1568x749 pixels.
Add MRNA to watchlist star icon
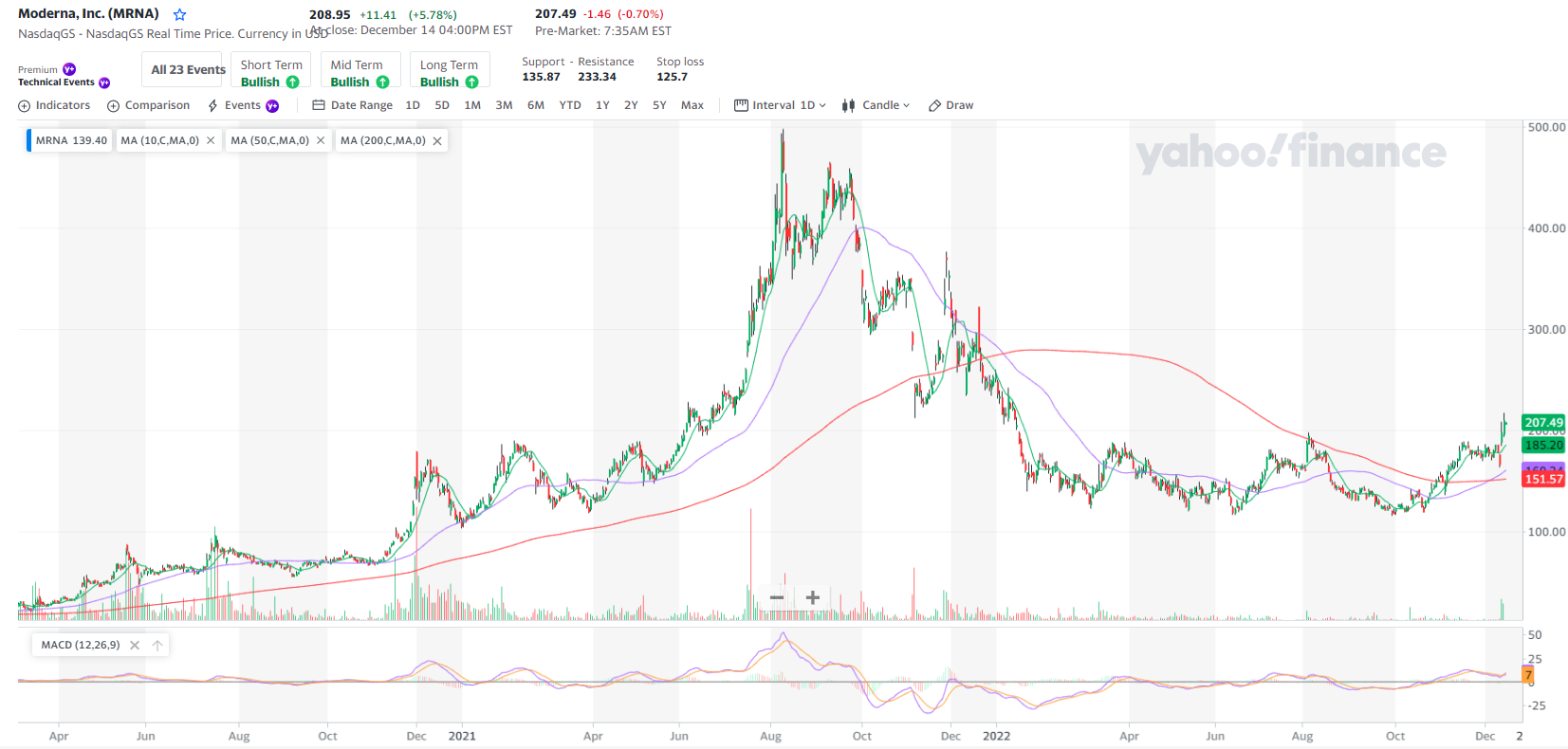[180, 15]
